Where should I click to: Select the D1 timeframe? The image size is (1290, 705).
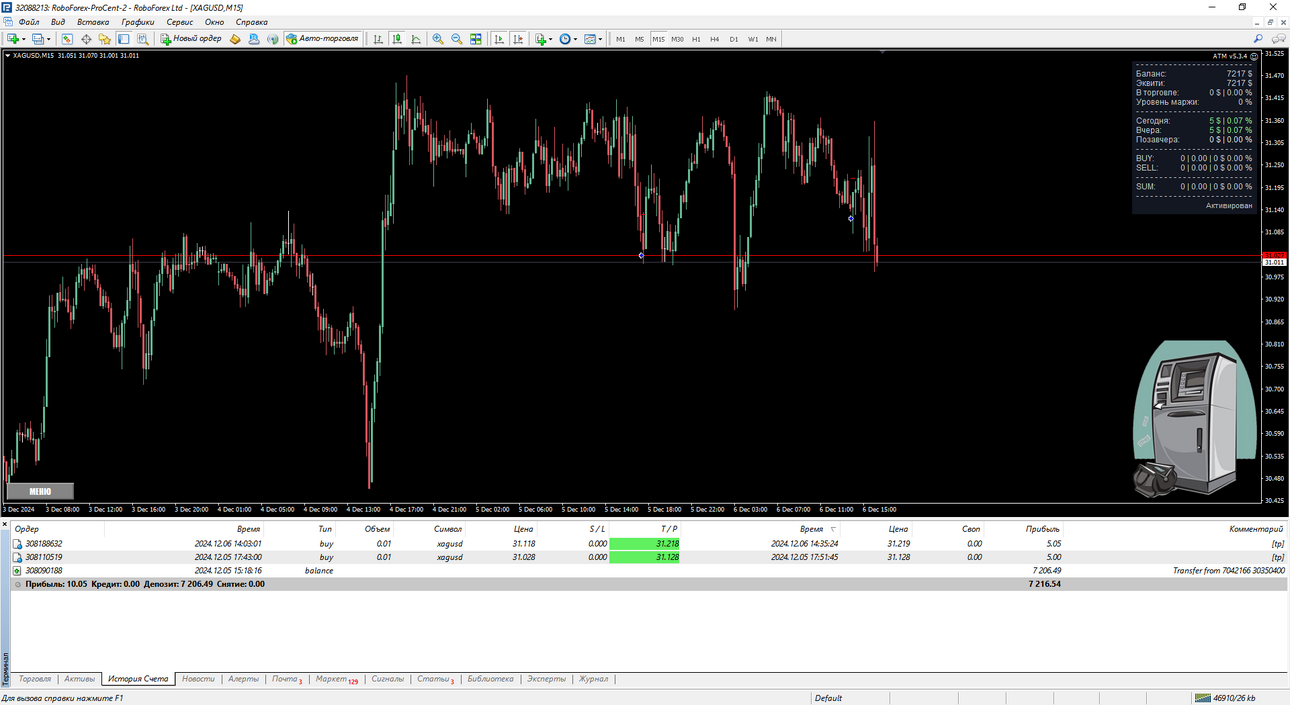tap(734, 39)
